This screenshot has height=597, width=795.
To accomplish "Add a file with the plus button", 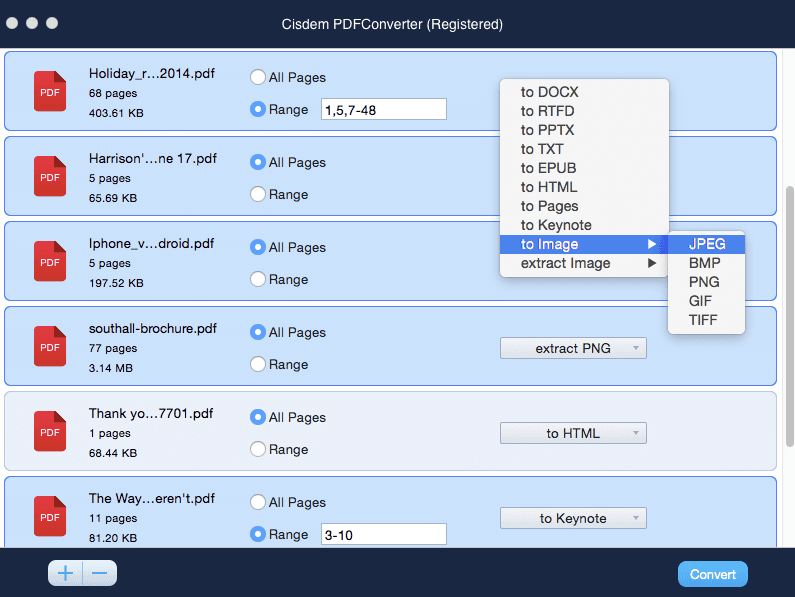I will point(65,573).
